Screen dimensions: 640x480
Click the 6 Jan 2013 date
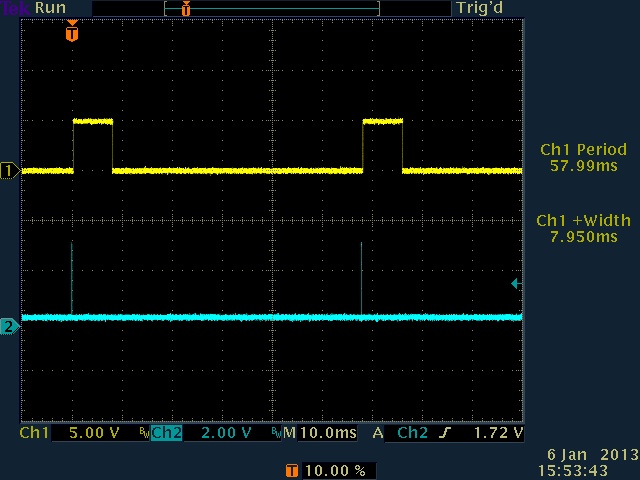(593, 454)
